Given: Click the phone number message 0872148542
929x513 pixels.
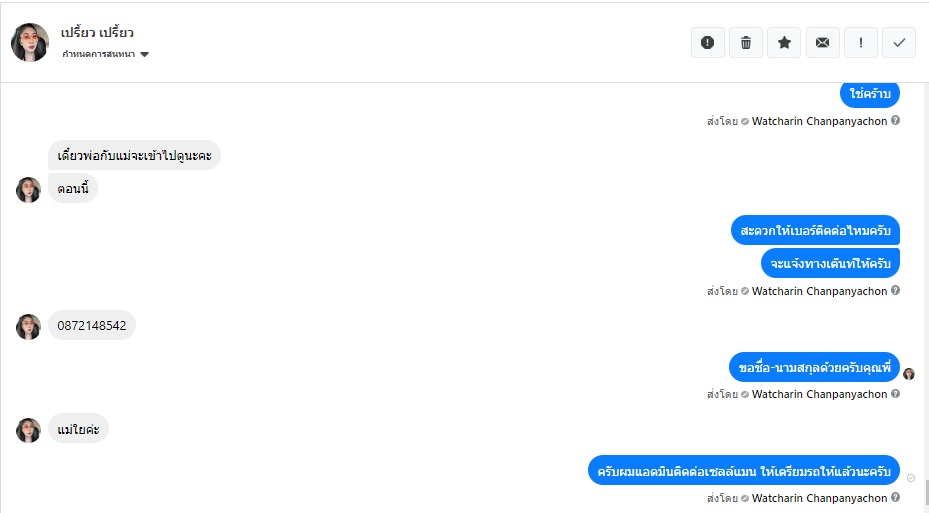Looking at the screenshot, I should [92, 326].
